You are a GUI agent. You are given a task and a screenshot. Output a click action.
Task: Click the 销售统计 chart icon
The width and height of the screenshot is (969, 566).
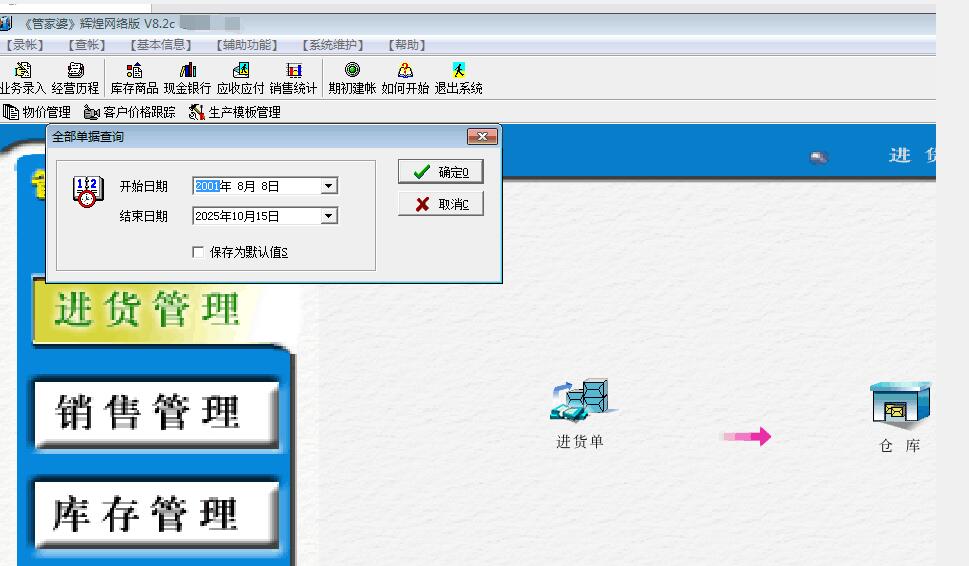click(293, 71)
